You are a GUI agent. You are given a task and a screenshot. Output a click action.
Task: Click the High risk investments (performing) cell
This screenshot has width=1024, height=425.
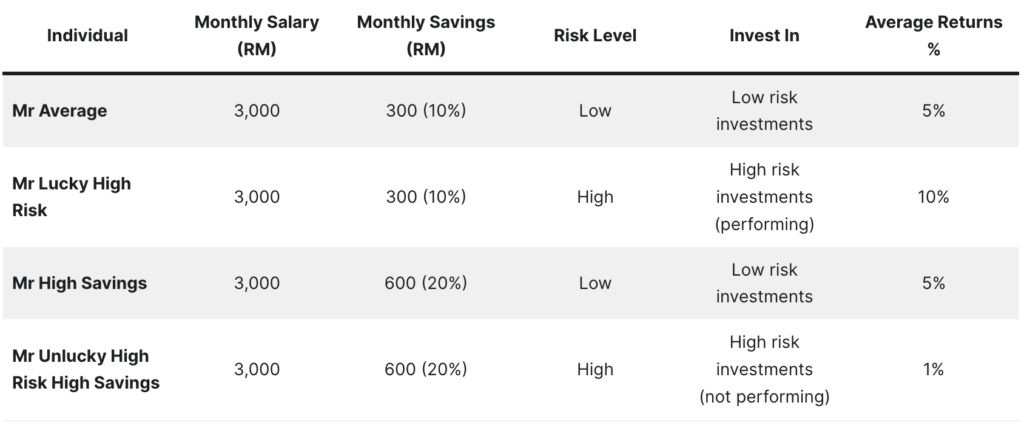[764, 197]
